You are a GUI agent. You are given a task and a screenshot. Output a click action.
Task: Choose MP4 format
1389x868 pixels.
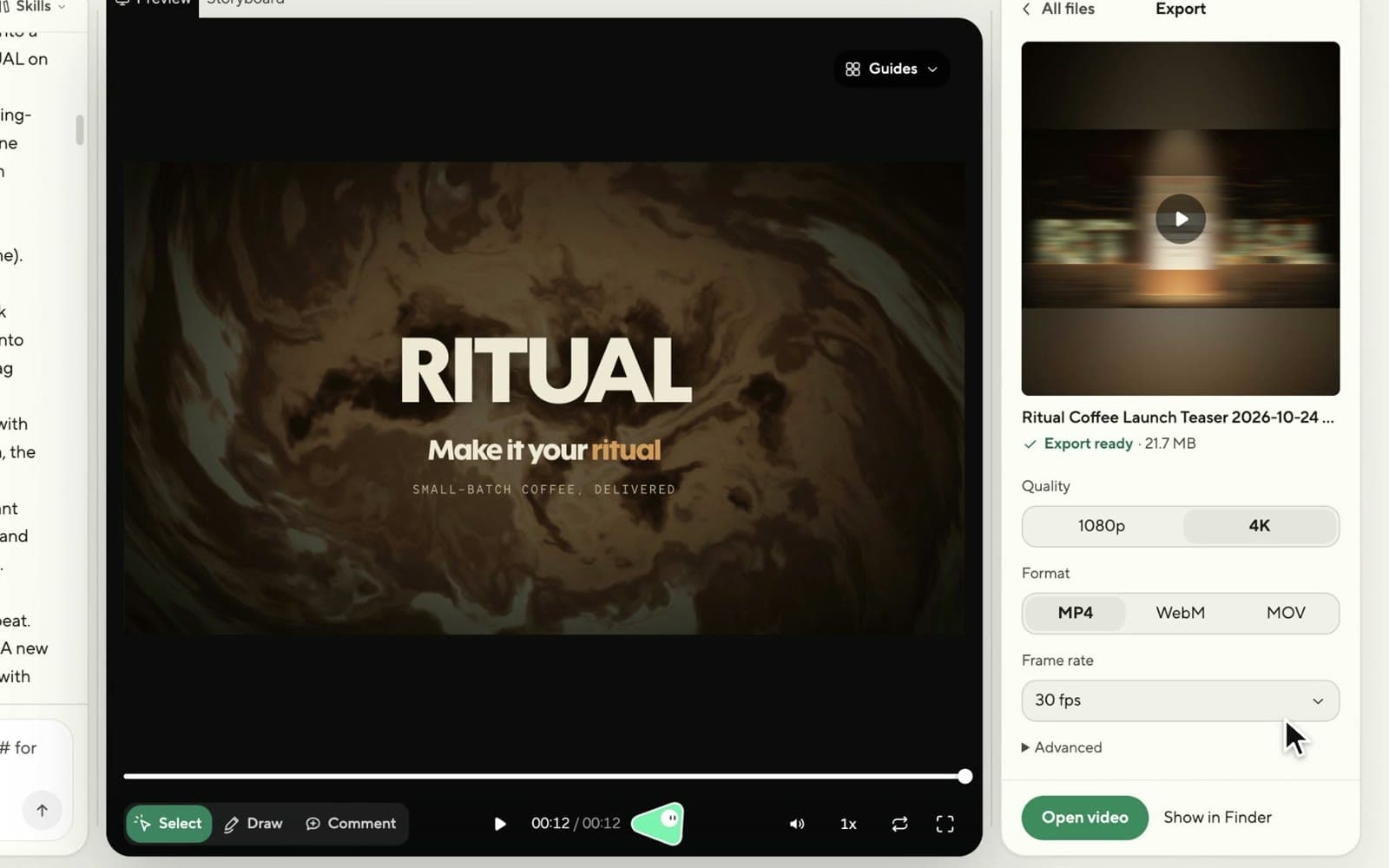click(x=1075, y=613)
